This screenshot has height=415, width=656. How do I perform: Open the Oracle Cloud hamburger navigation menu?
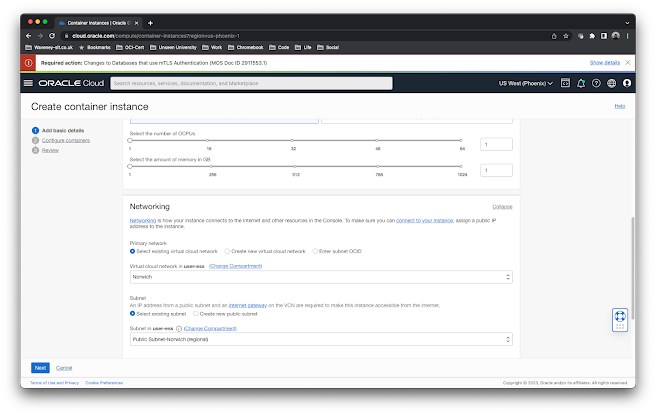click(x=28, y=83)
